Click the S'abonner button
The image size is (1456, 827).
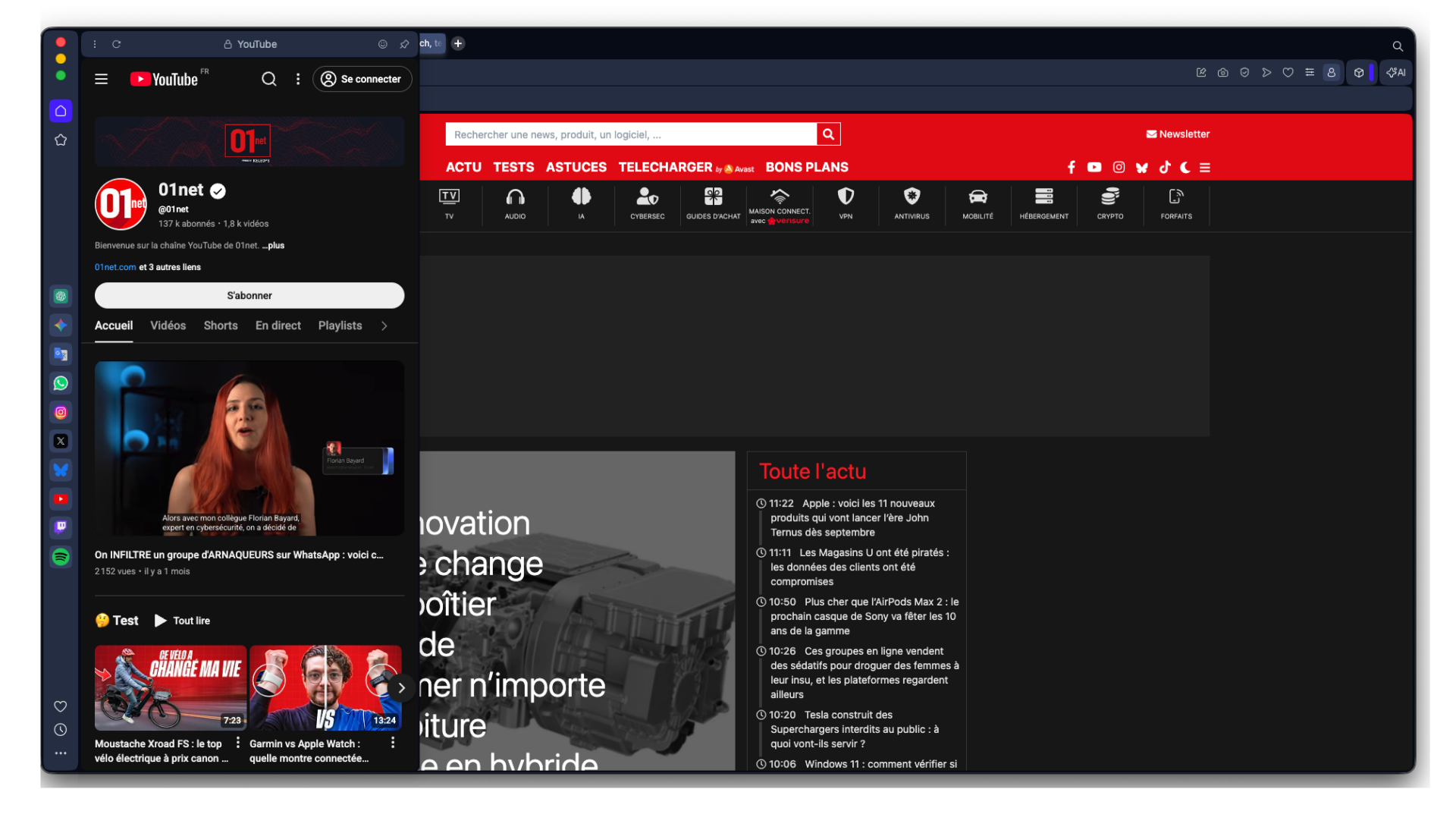coord(249,295)
